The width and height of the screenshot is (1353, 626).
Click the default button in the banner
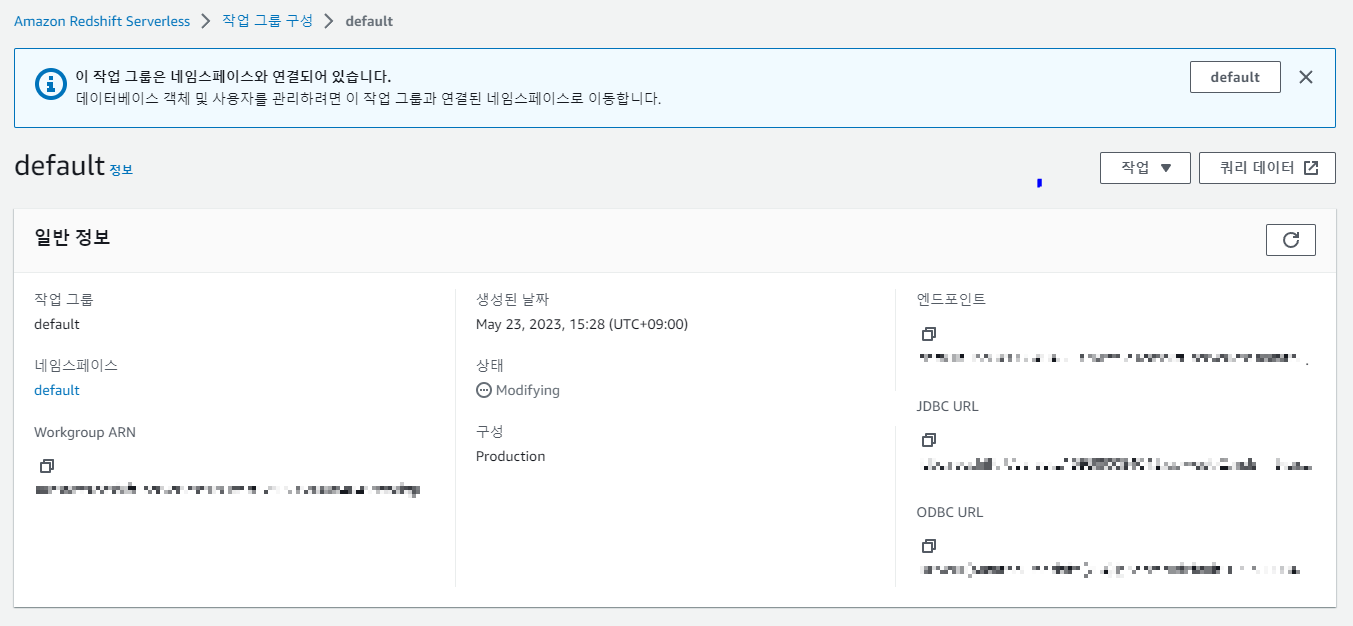click(1235, 77)
